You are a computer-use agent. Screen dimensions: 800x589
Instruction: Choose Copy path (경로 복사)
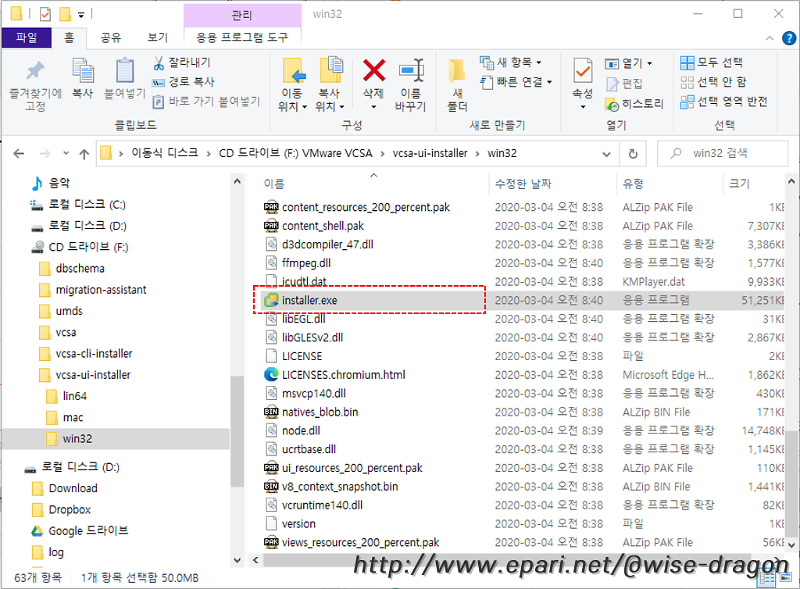click(x=184, y=82)
